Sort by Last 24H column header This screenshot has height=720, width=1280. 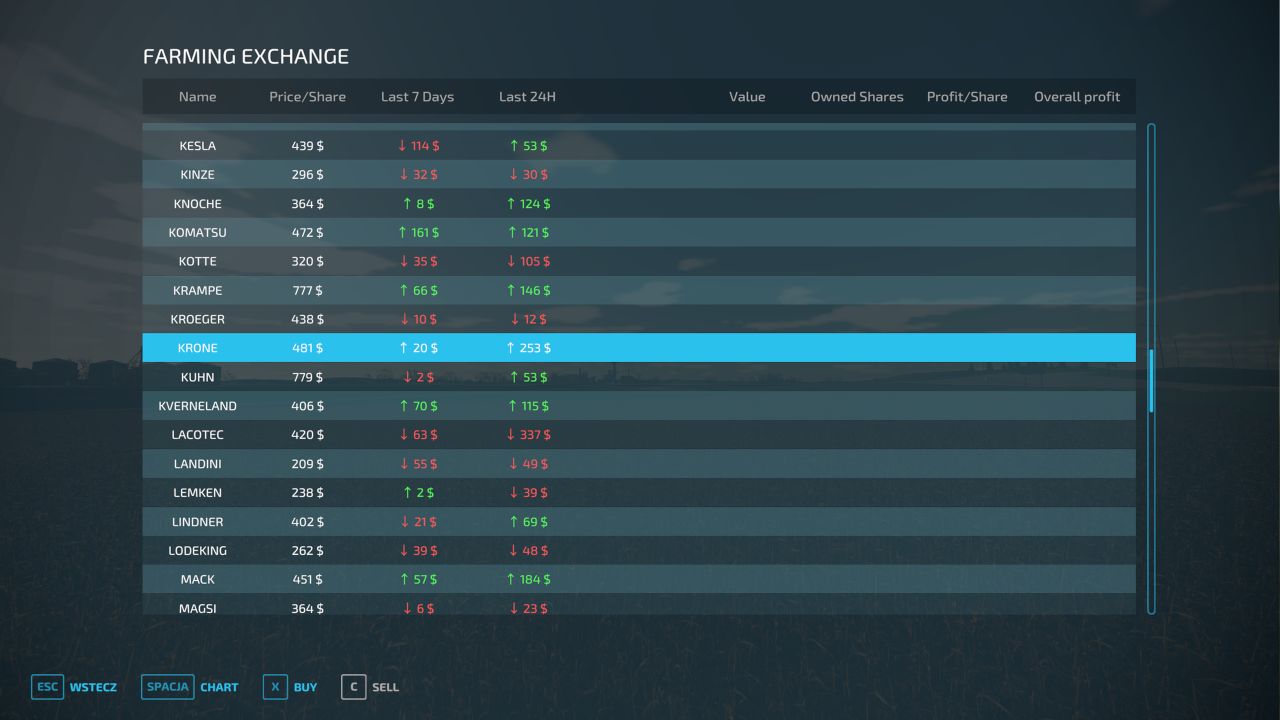pyautogui.click(x=527, y=97)
